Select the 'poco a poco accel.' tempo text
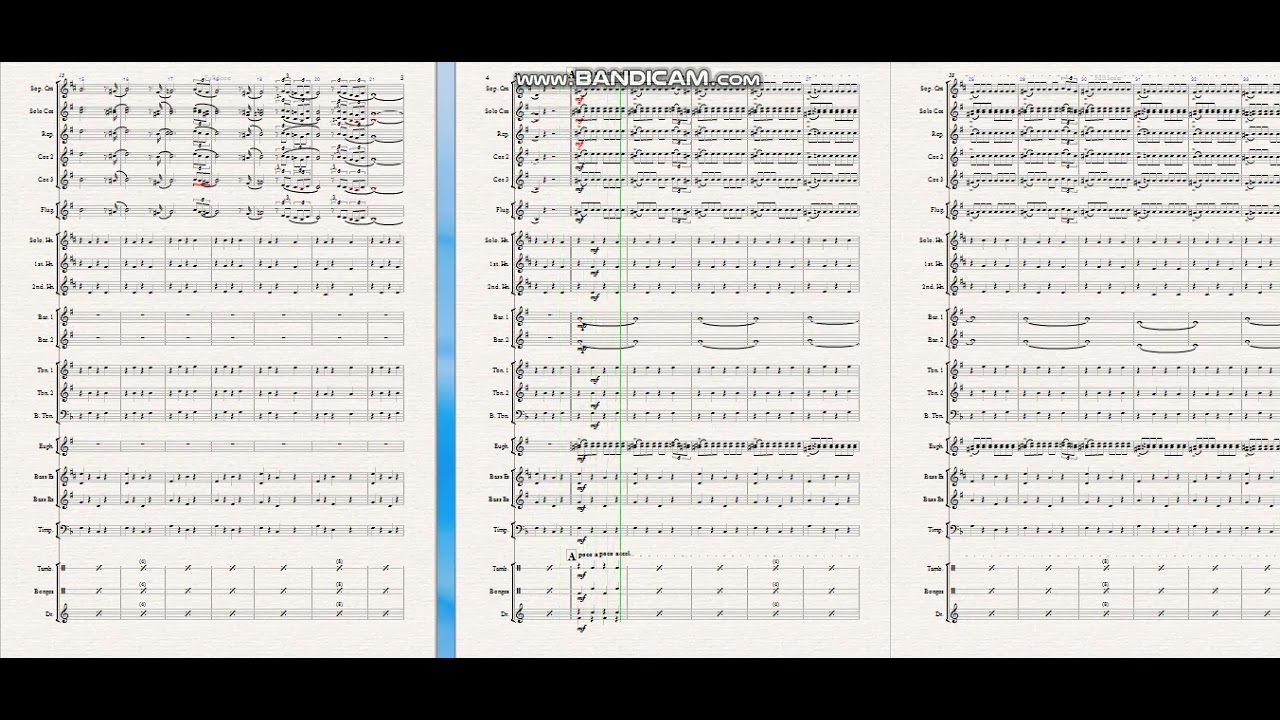The height and width of the screenshot is (720, 1280). [x=605, y=554]
